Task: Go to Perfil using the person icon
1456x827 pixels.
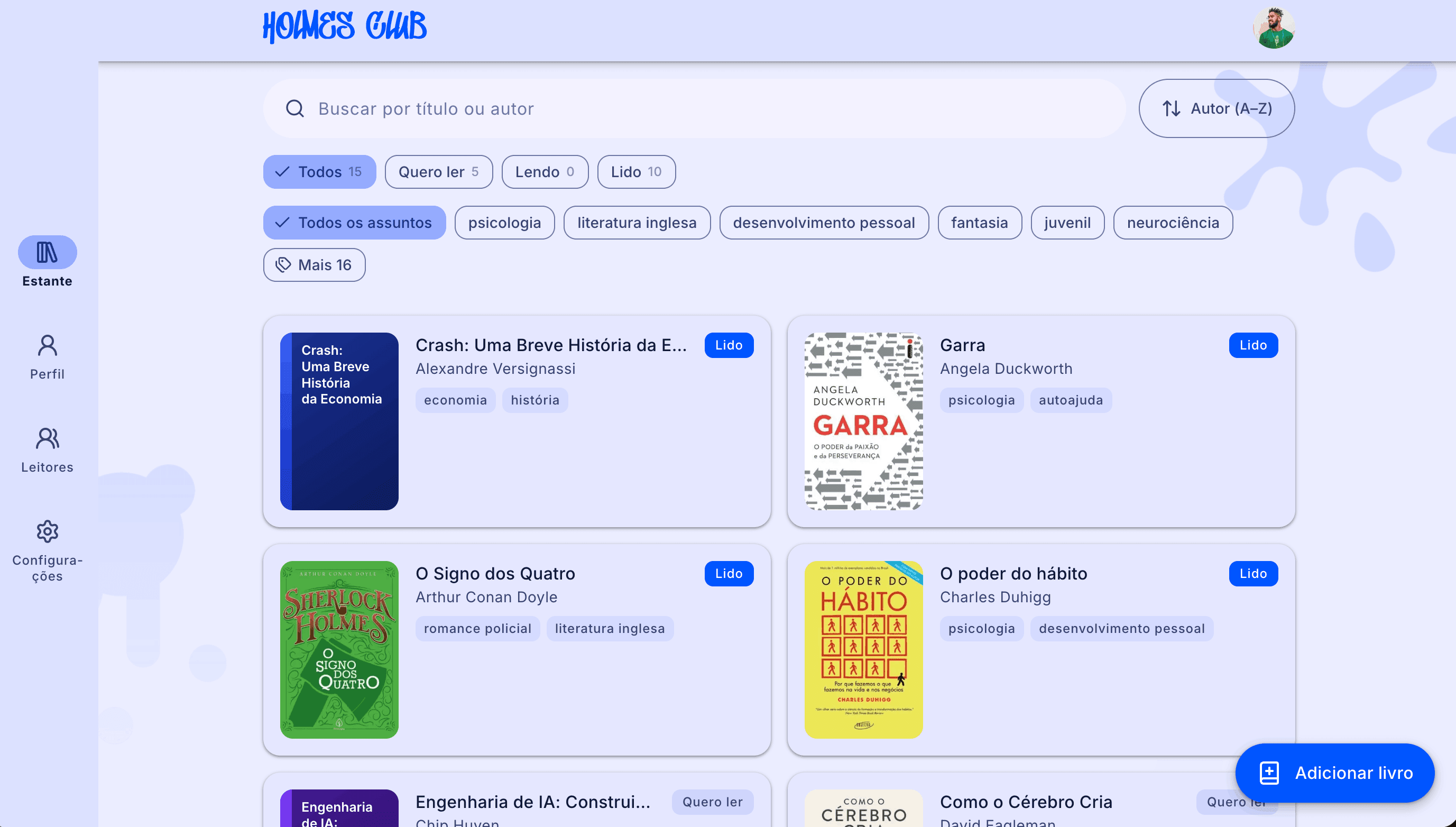Action: click(x=47, y=345)
